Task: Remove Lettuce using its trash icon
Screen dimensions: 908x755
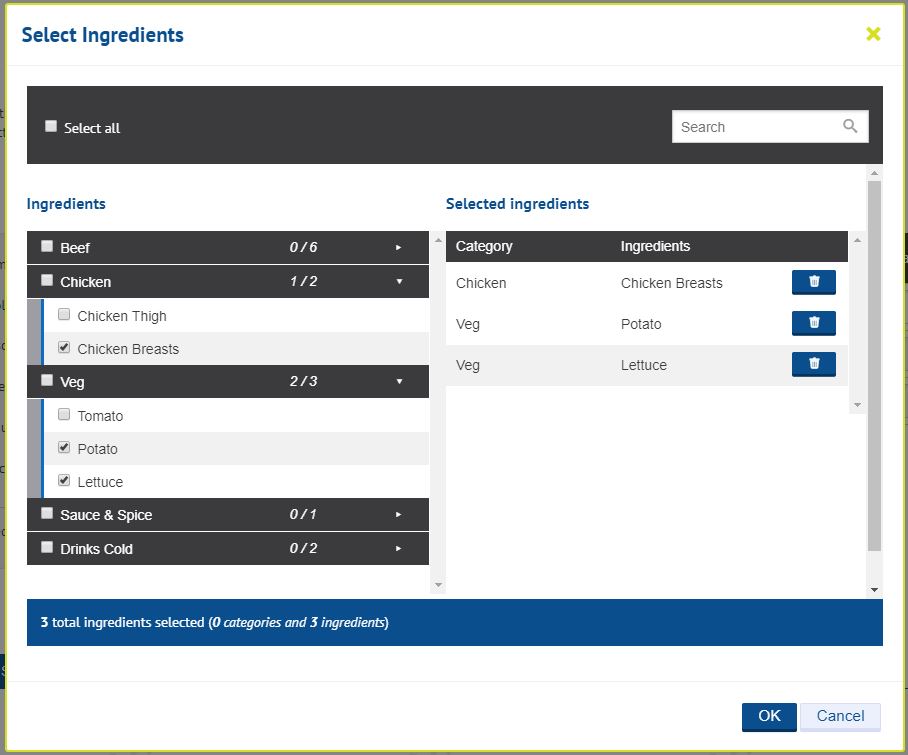Action: pyautogui.click(x=813, y=365)
